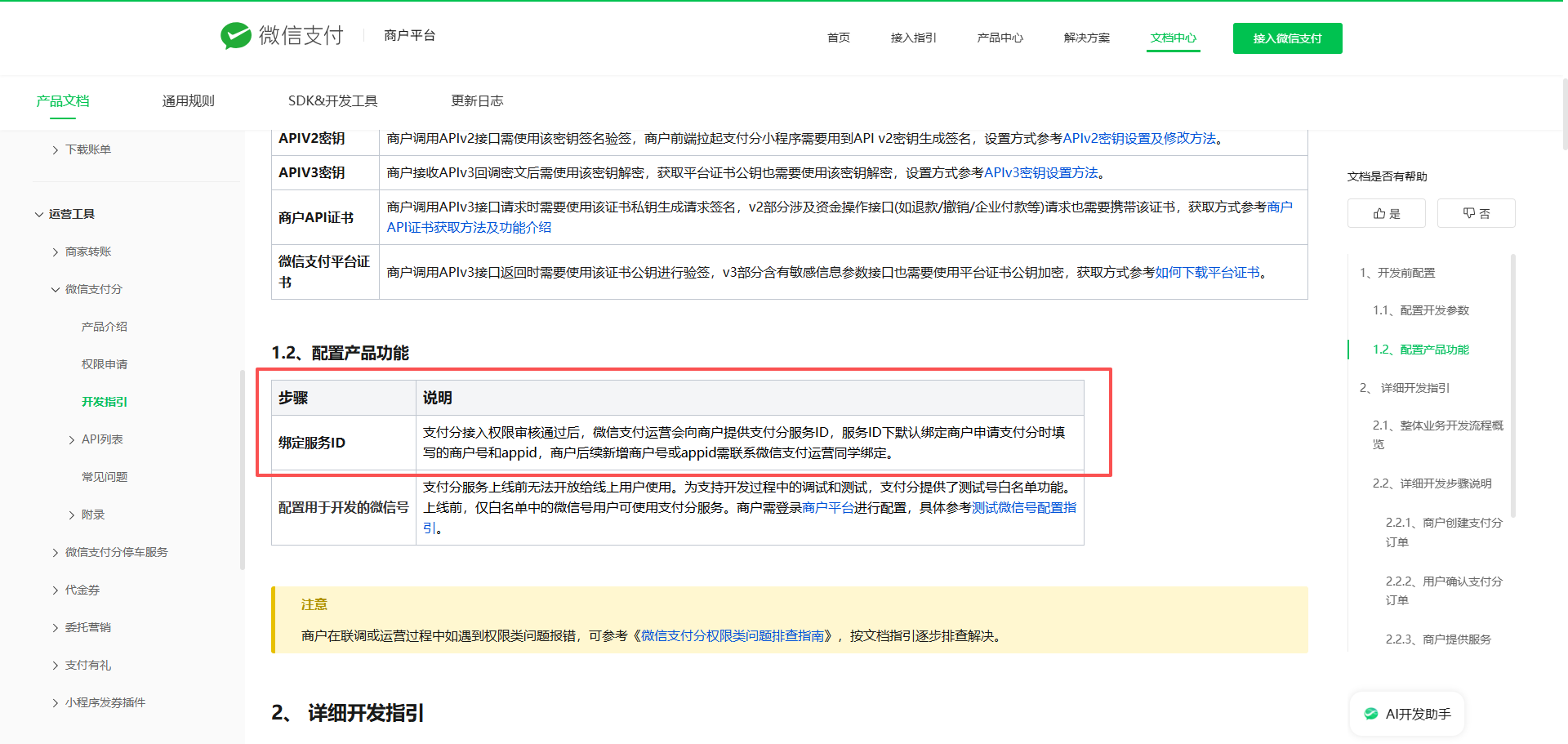Open the 商户平台 link in the table

pyautogui.click(x=828, y=507)
